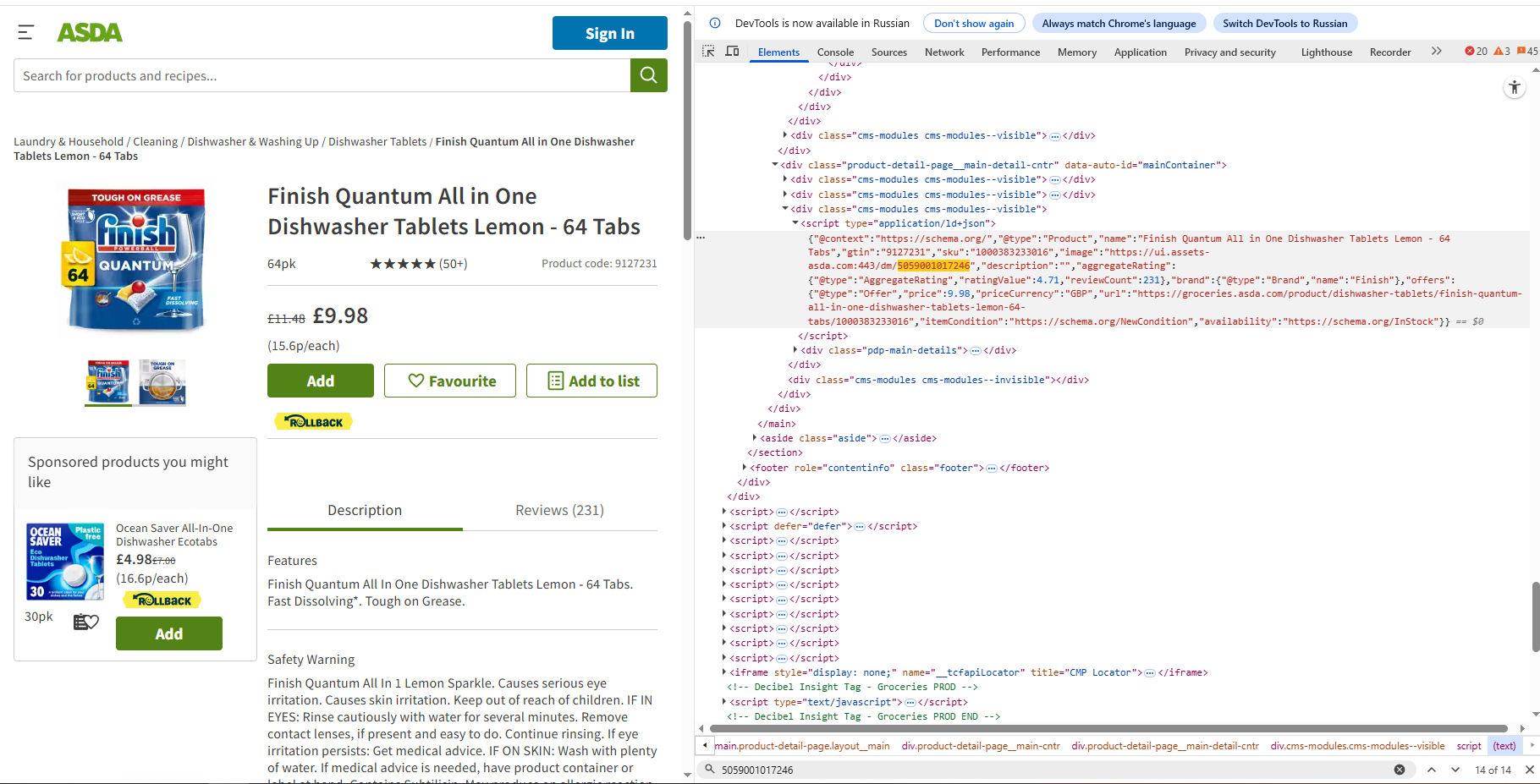Open the Lighthouse tab

pyautogui.click(x=1327, y=52)
